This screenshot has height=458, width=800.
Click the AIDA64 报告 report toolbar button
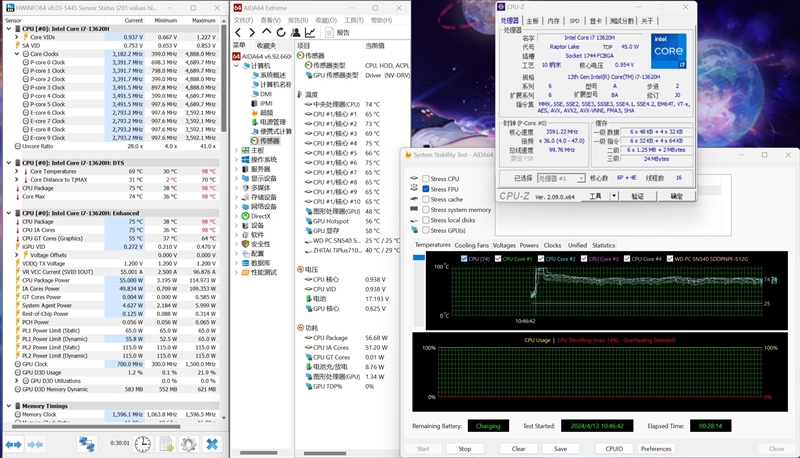tap(338, 33)
